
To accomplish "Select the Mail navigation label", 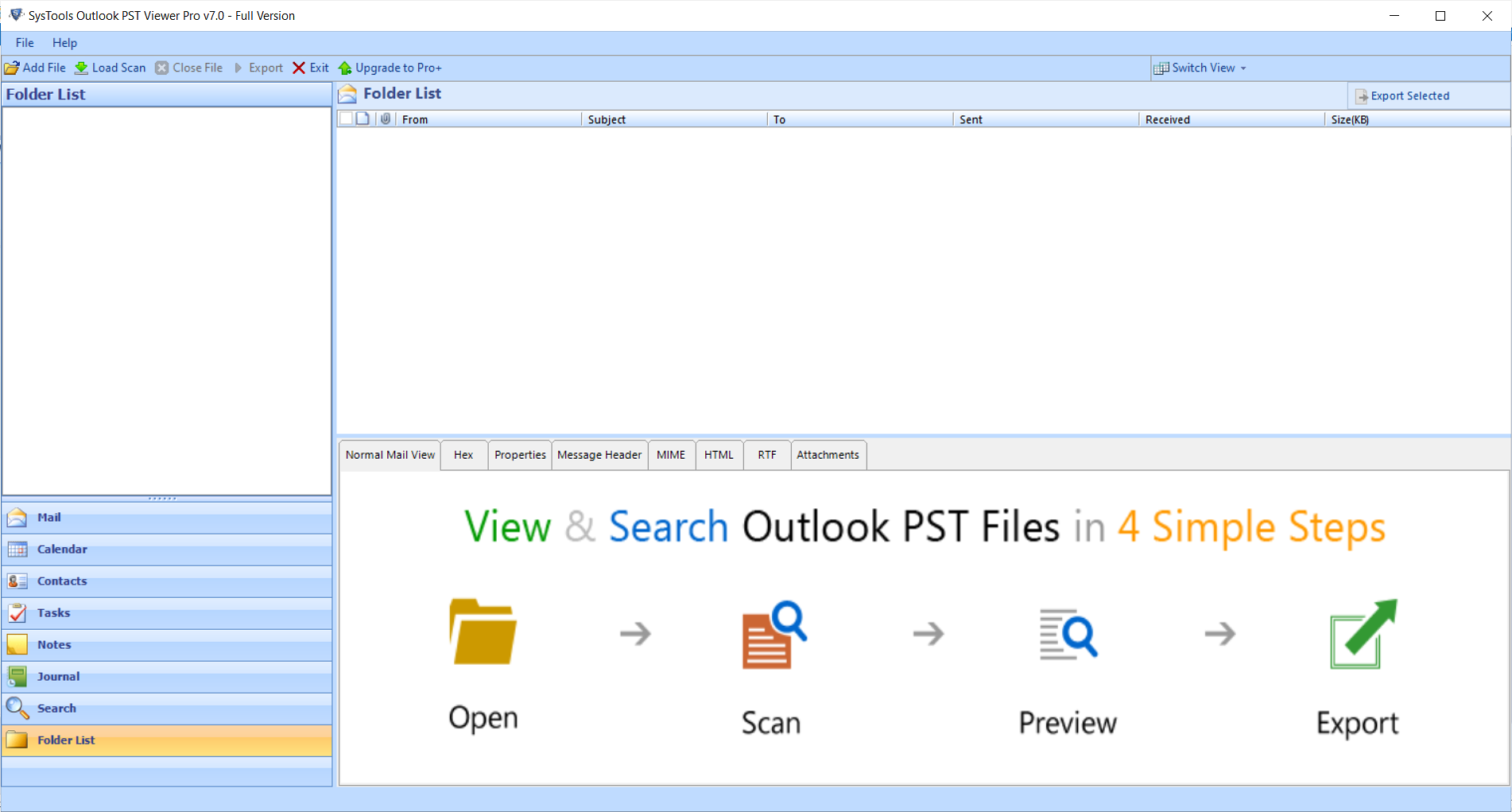I will coord(49,518).
